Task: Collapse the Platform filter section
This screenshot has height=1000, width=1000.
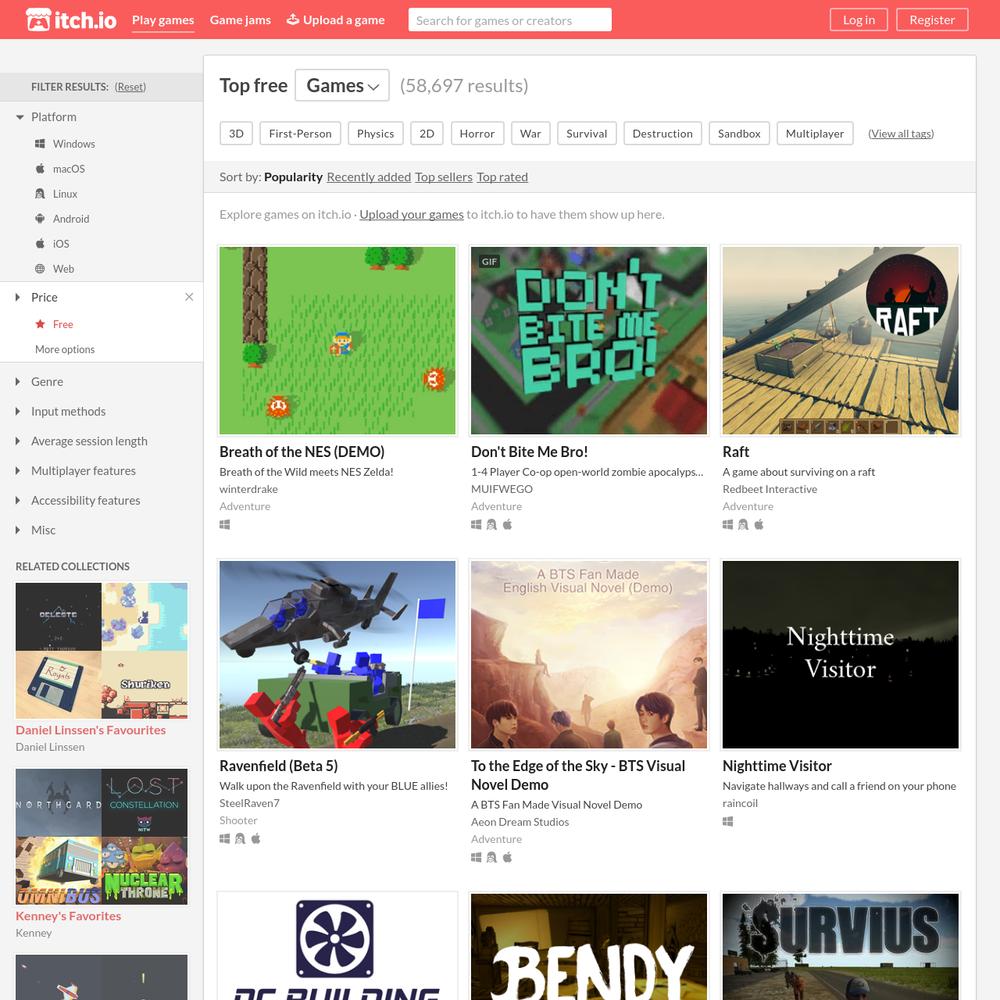Action: (x=20, y=117)
